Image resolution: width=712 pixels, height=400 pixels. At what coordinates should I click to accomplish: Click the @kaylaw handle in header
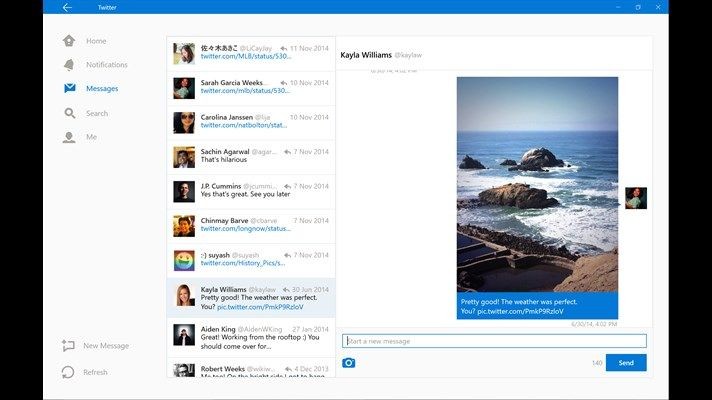point(408,55)
